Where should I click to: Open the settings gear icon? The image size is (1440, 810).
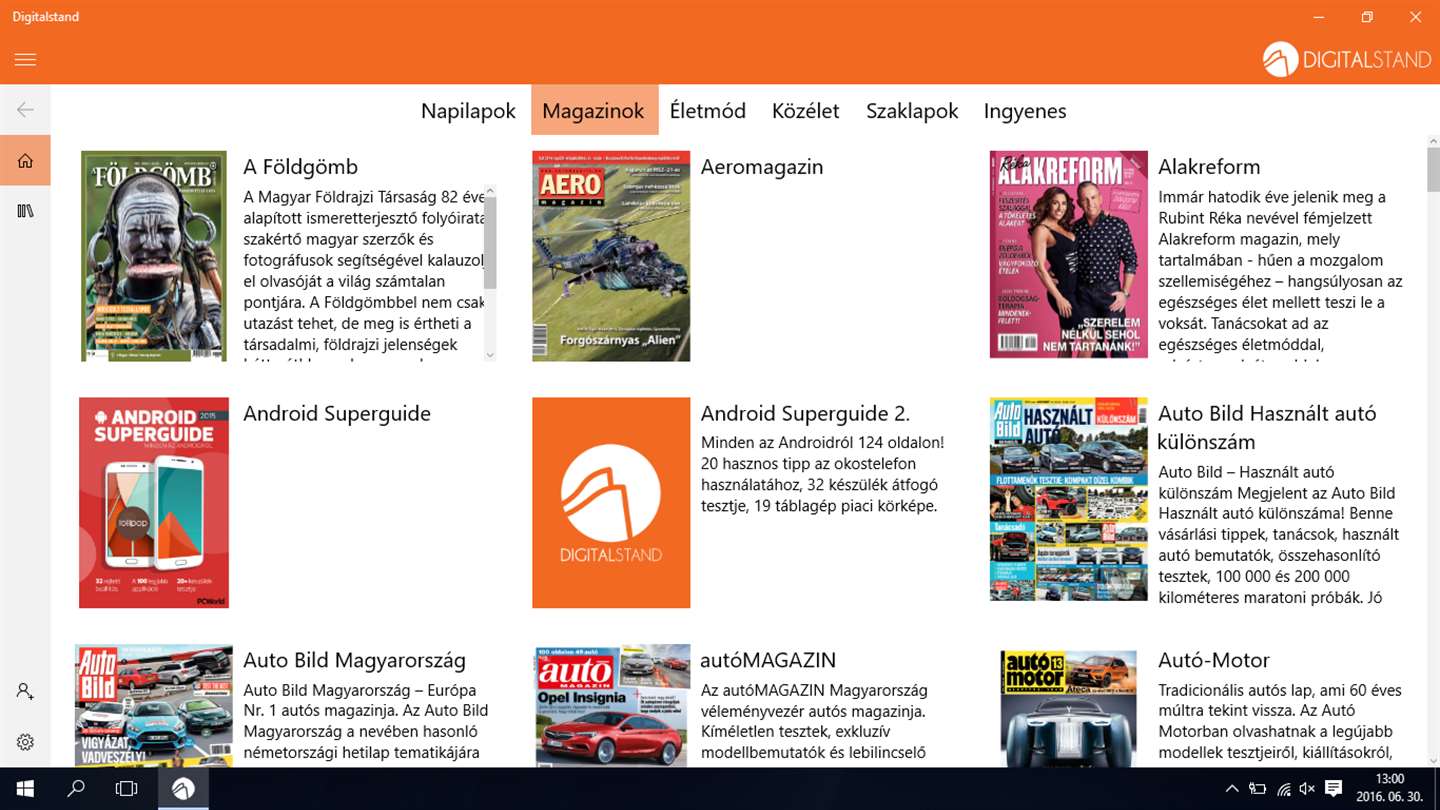click(x=25, y=742)
